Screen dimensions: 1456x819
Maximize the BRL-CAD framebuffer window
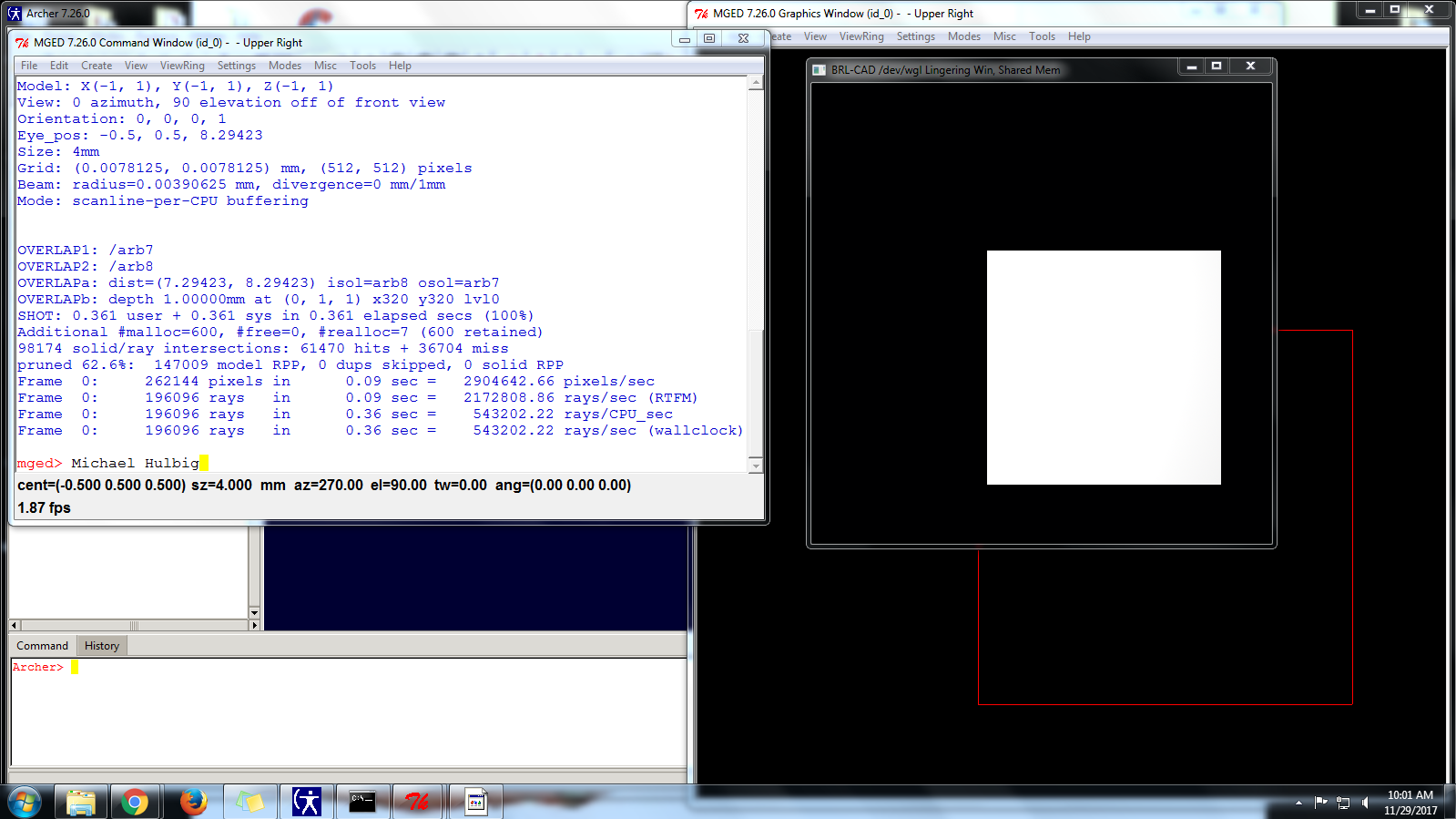point(1216,67)
